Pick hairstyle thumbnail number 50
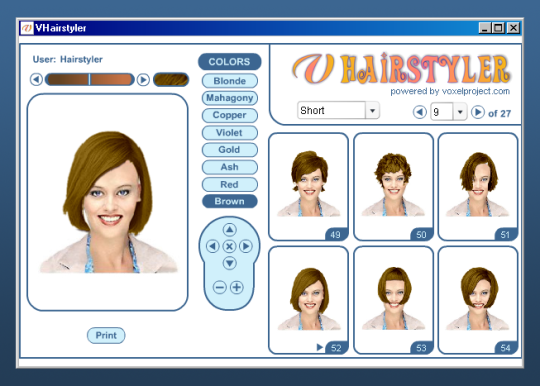540x386 pixels. 393,186
